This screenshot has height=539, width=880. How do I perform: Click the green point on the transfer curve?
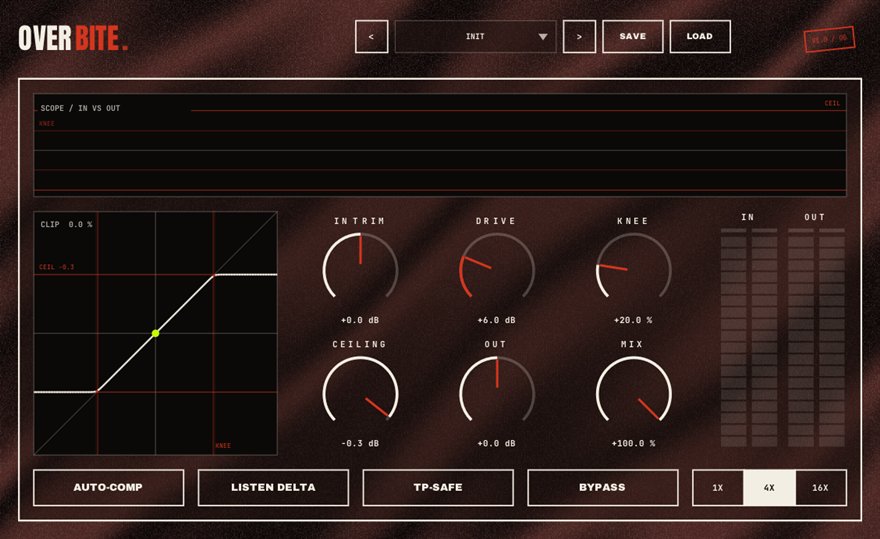tap(155, 334)
